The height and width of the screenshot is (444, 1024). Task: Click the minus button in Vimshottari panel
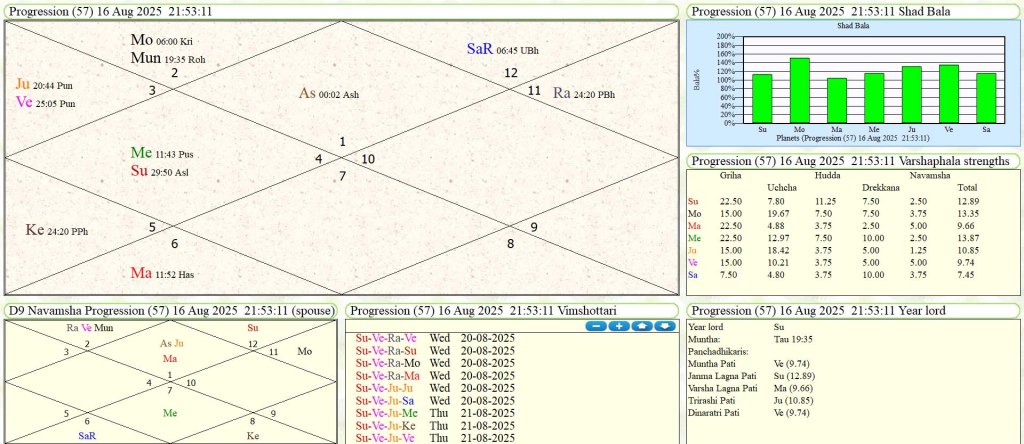click(x=595, y=326)
